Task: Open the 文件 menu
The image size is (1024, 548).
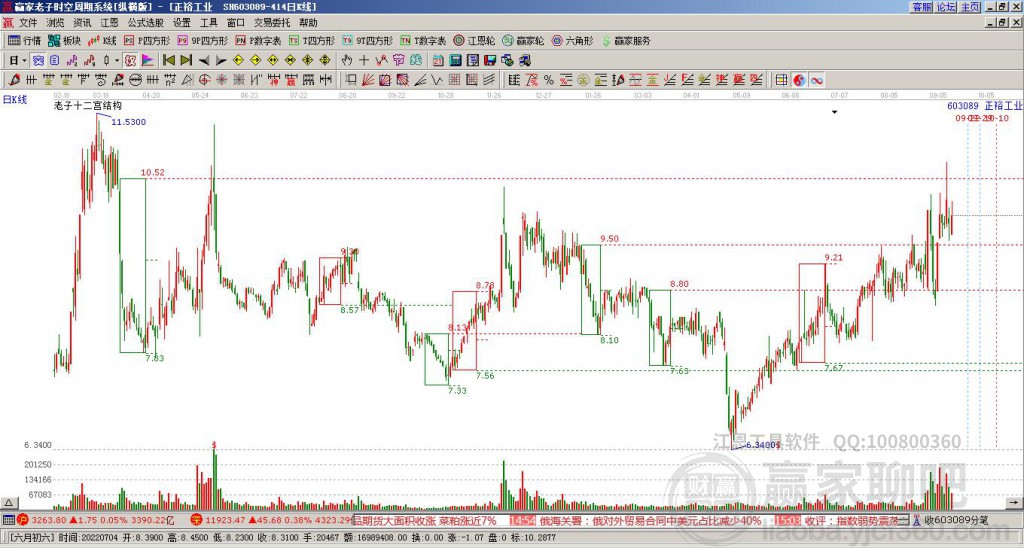Action: 28,23
